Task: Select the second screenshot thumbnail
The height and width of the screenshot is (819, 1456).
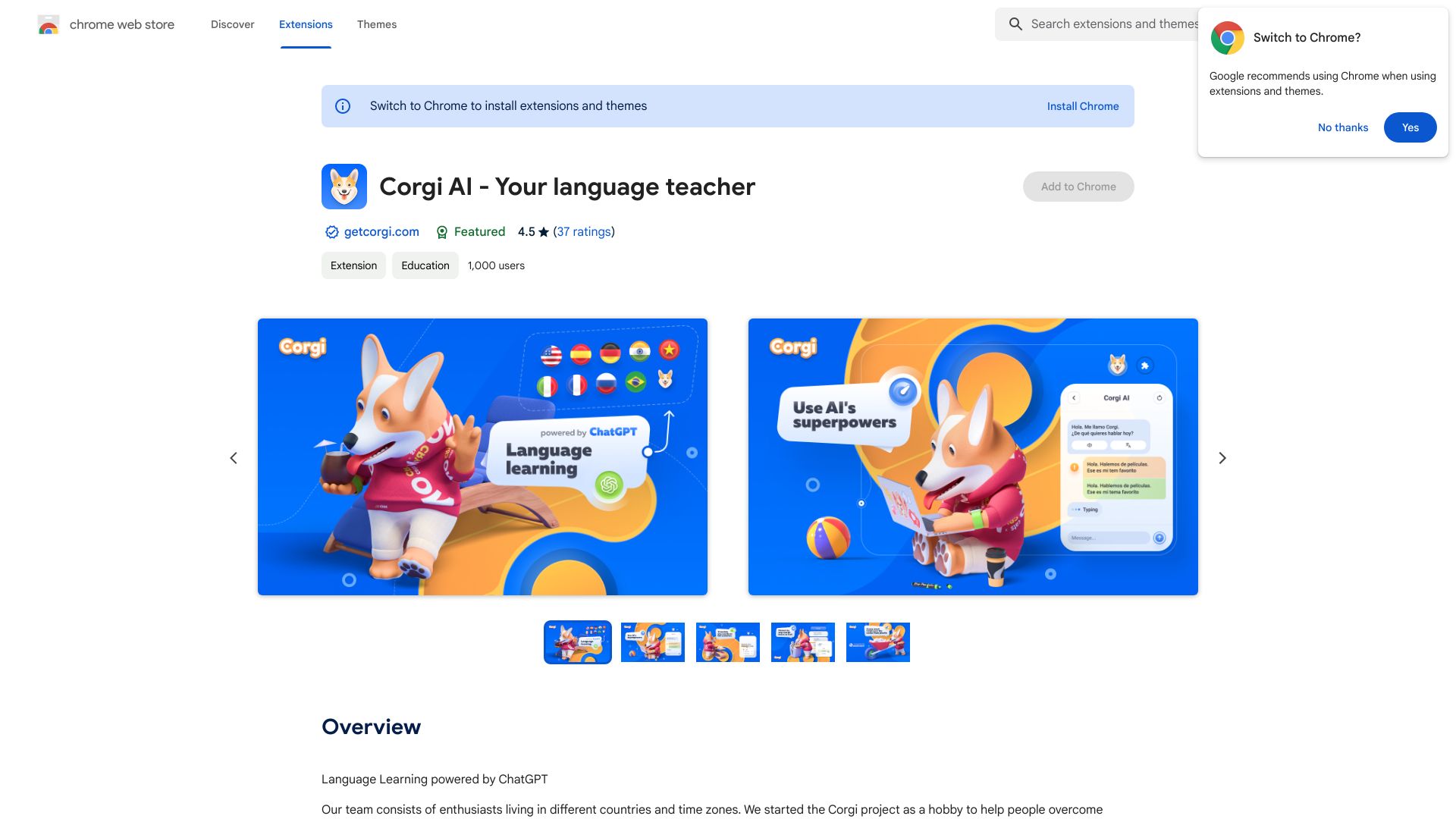Action: point(652,641)
